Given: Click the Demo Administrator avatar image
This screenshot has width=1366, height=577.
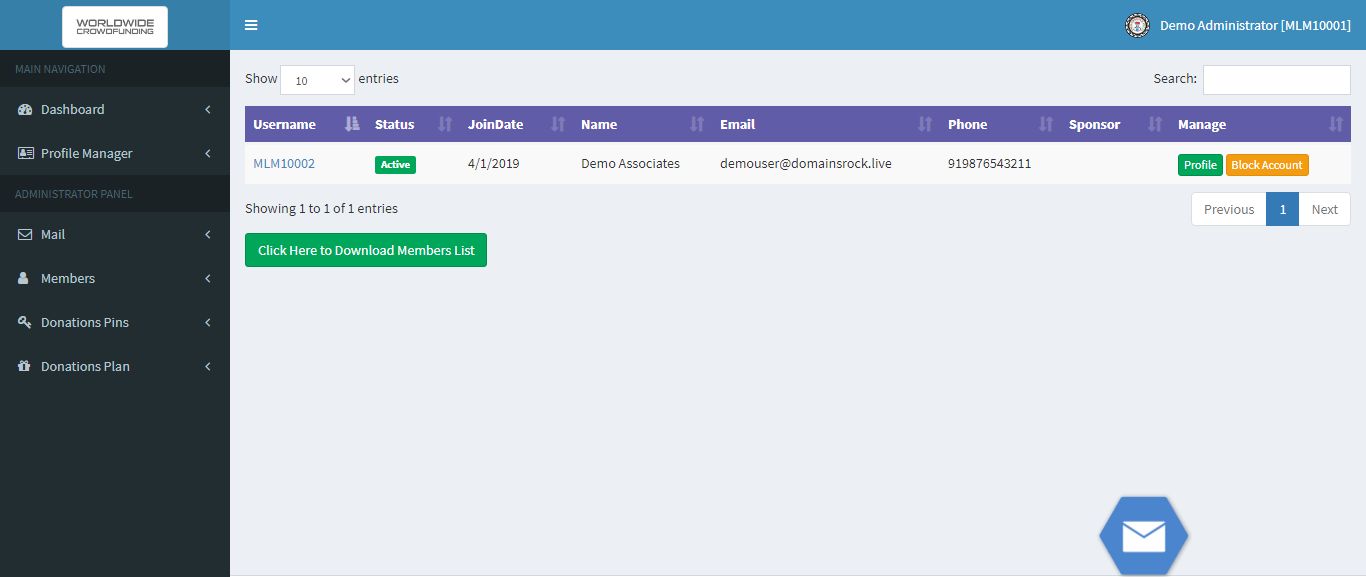Looking at the screenshot, I should [1137, 25].
